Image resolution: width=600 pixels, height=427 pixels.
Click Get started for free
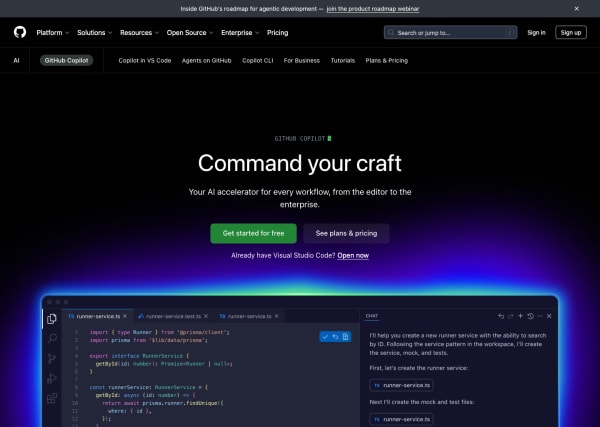click(x=253, y=233)
